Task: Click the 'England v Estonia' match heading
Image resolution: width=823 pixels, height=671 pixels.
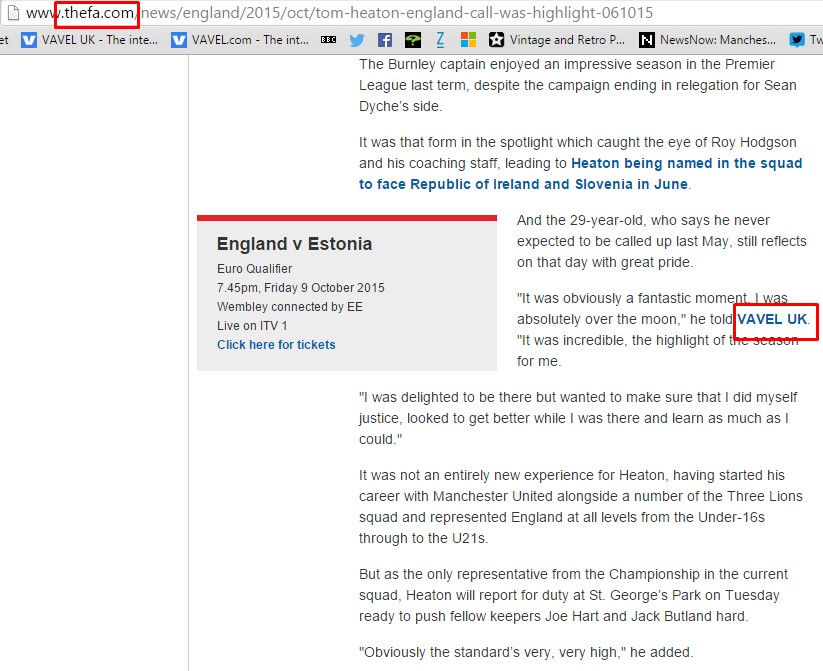Action: click(x=294, y=244)
